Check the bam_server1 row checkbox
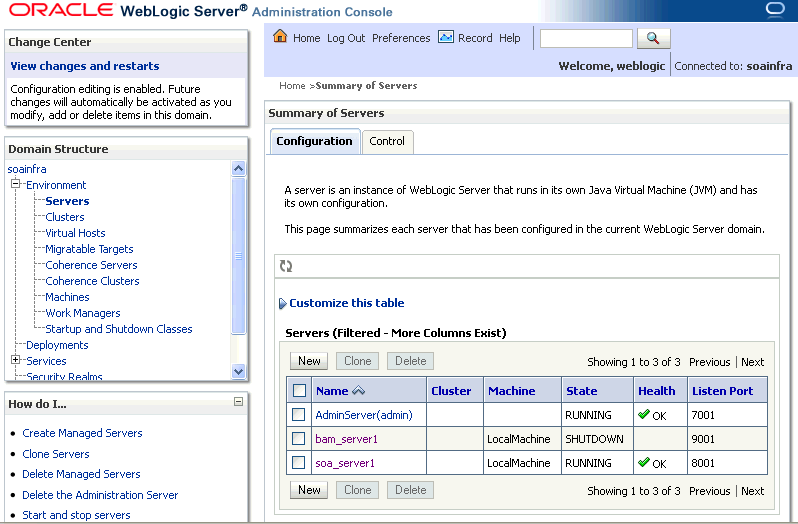 [299, 439]
